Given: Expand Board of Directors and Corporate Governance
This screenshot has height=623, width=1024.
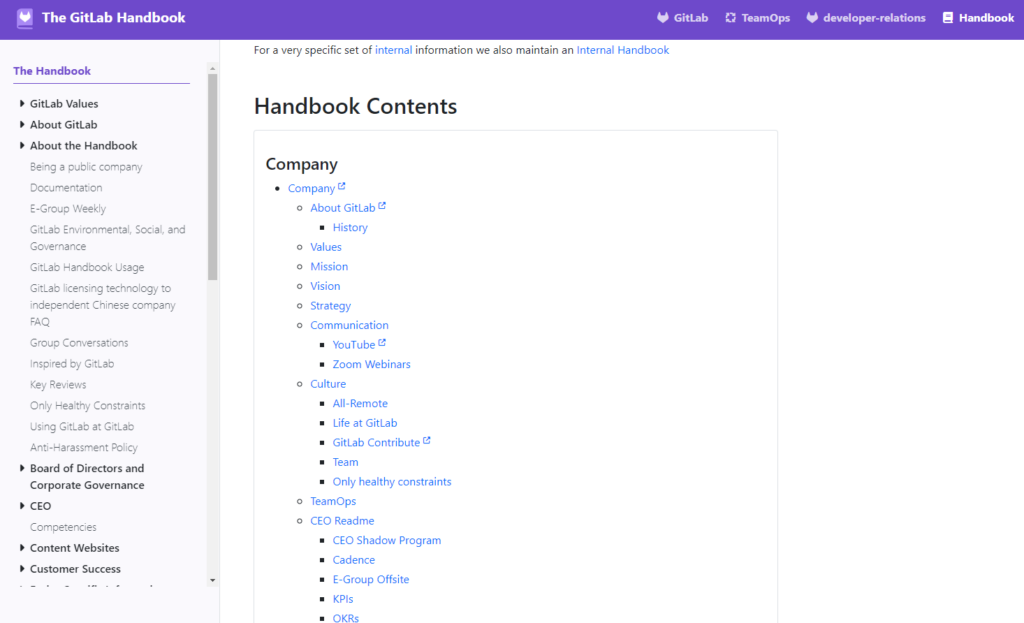Looking at the screenshot, I should tap(22, 468).
